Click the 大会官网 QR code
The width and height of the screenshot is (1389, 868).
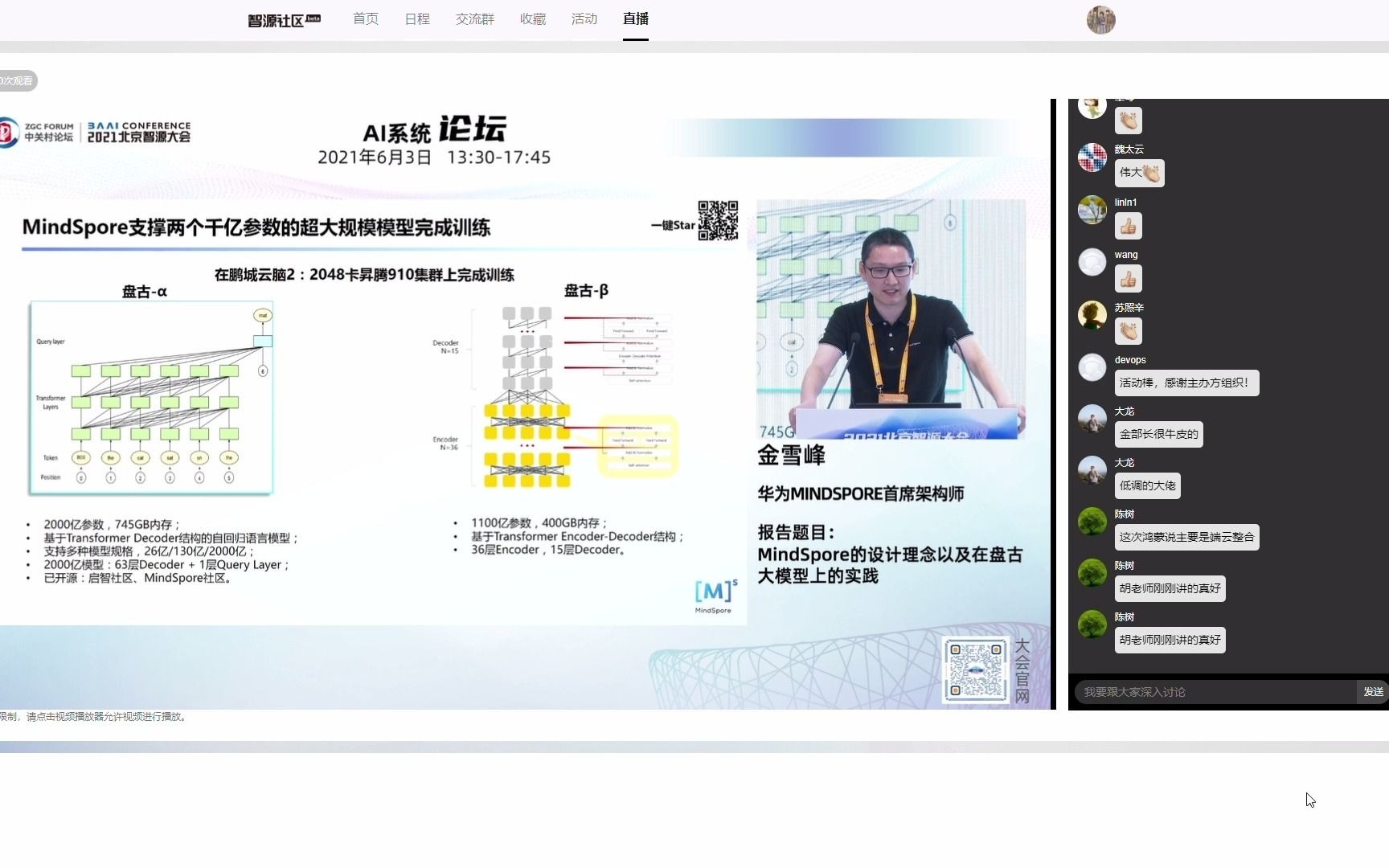976,669
